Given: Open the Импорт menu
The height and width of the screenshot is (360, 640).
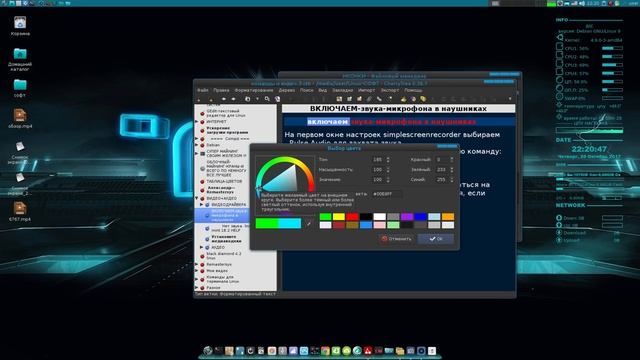Looking at the screenshot, I should (366, 90).
